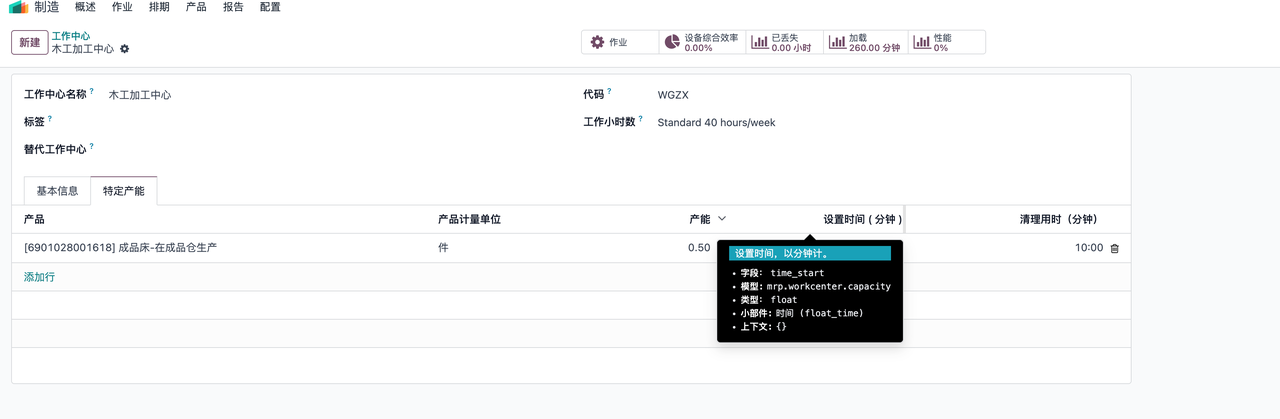Viewport: 1280px width, 419px height.
Task: Click the 木工加工中心 breadcrumb title
Action: point(82,49)
